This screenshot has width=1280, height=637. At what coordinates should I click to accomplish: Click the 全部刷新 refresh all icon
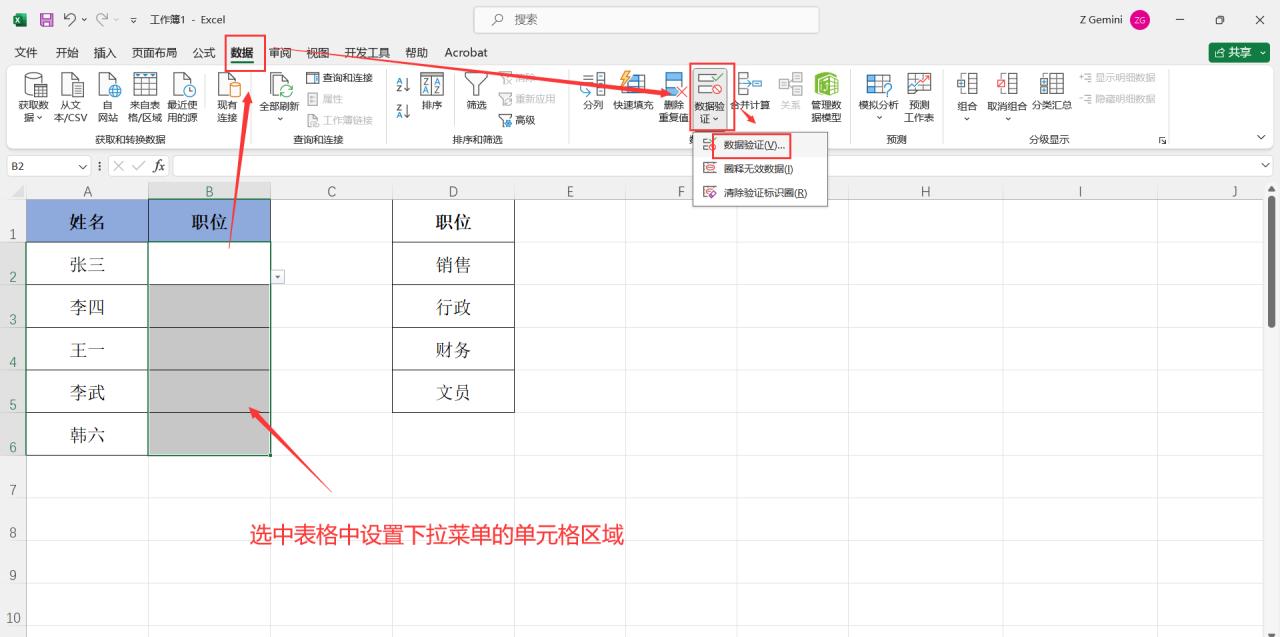(x=279, y=98)
